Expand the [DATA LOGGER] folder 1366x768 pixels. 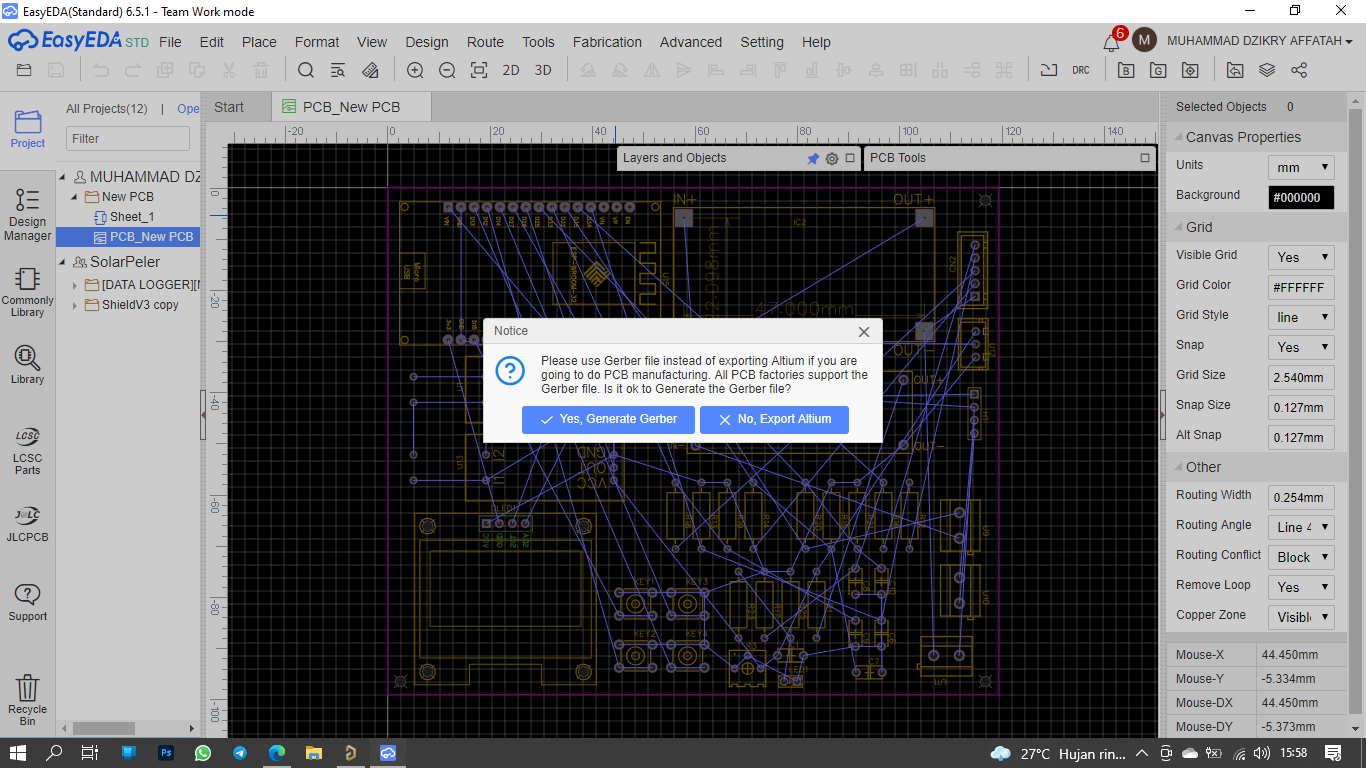coord(75,285)
